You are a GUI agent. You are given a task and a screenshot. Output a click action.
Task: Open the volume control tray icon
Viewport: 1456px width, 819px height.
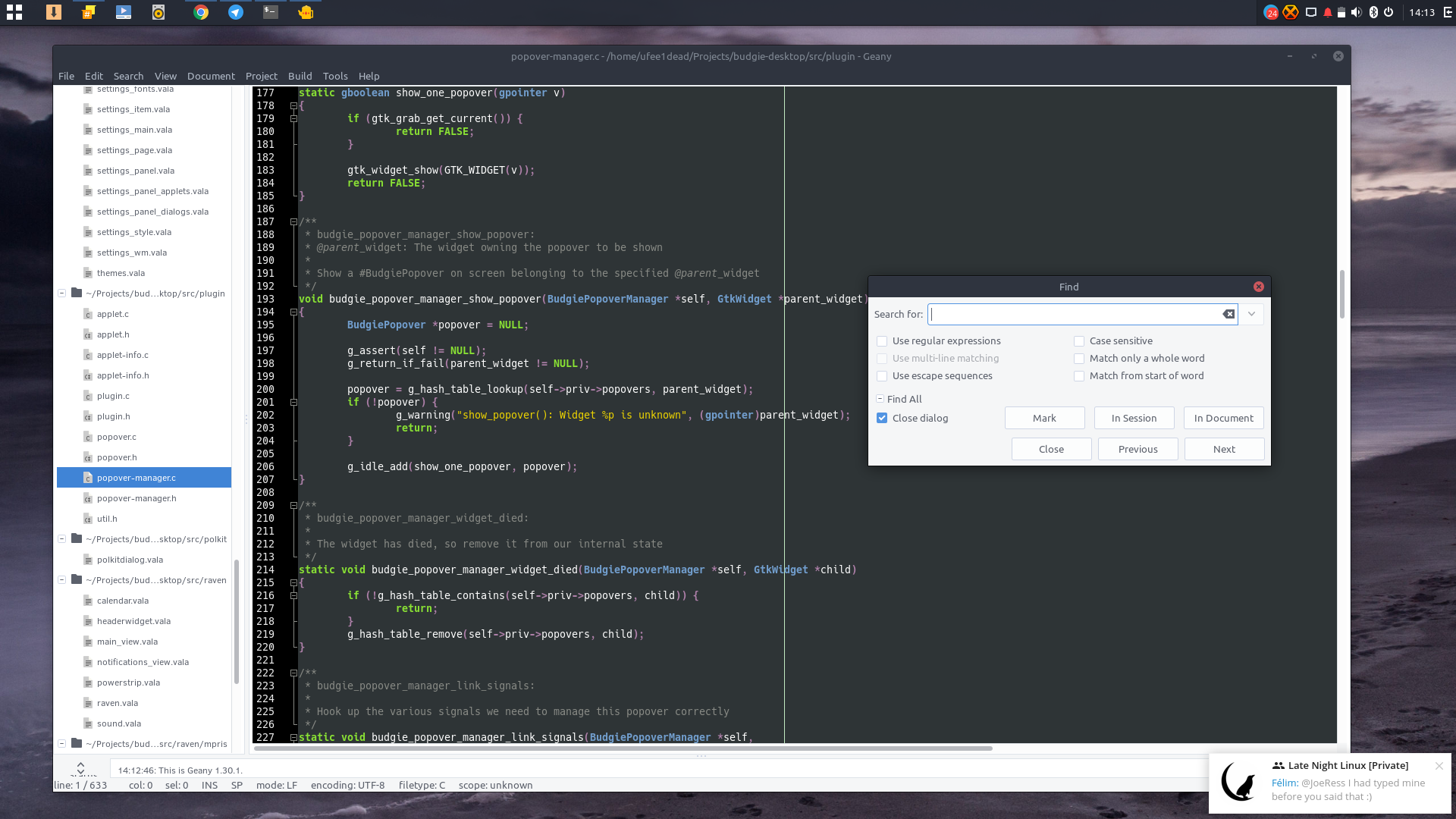coord(1357,12)
